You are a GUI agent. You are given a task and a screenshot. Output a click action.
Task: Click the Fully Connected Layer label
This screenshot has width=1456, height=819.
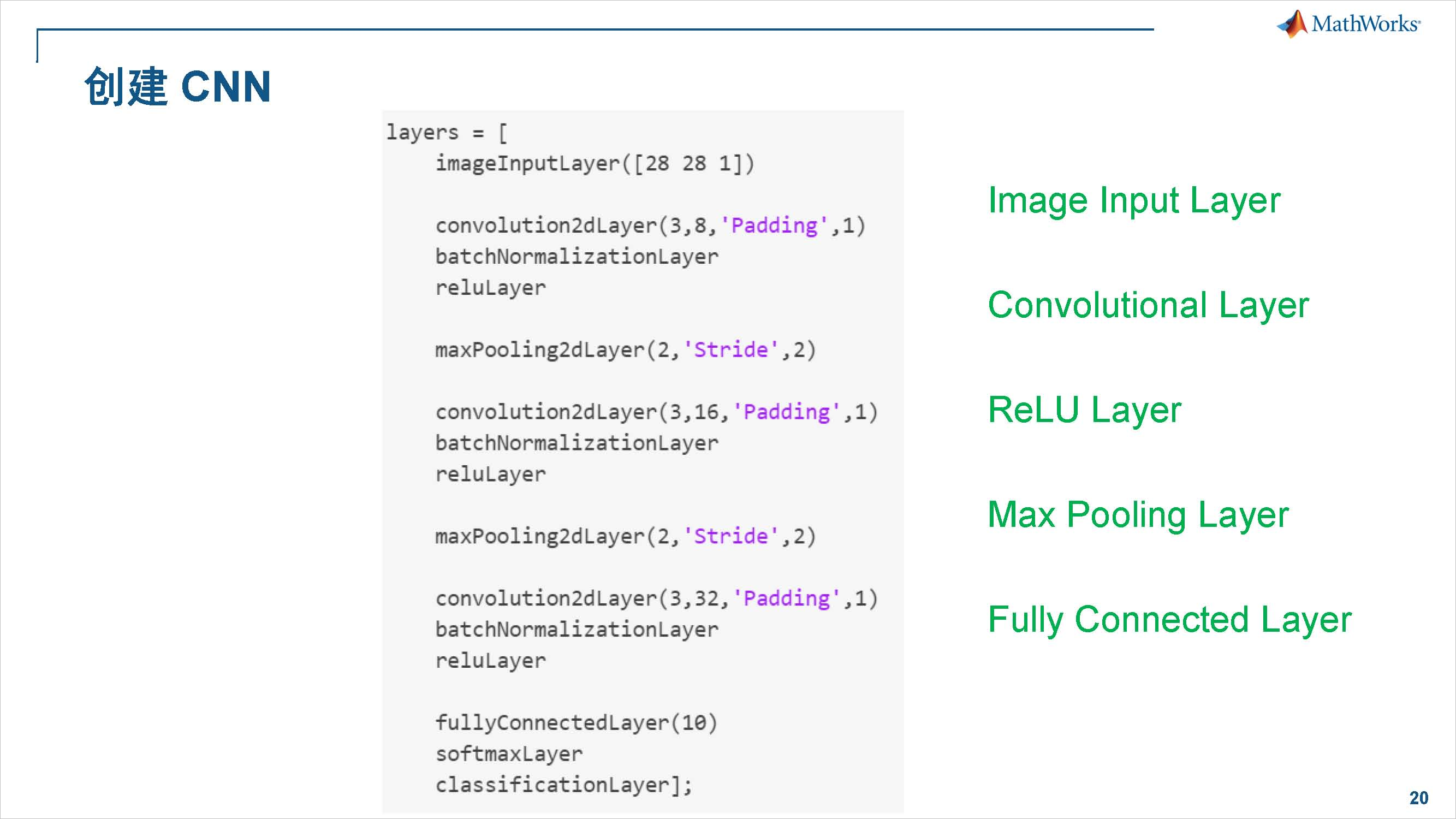pyautogui.click(x=1169, y=620)
